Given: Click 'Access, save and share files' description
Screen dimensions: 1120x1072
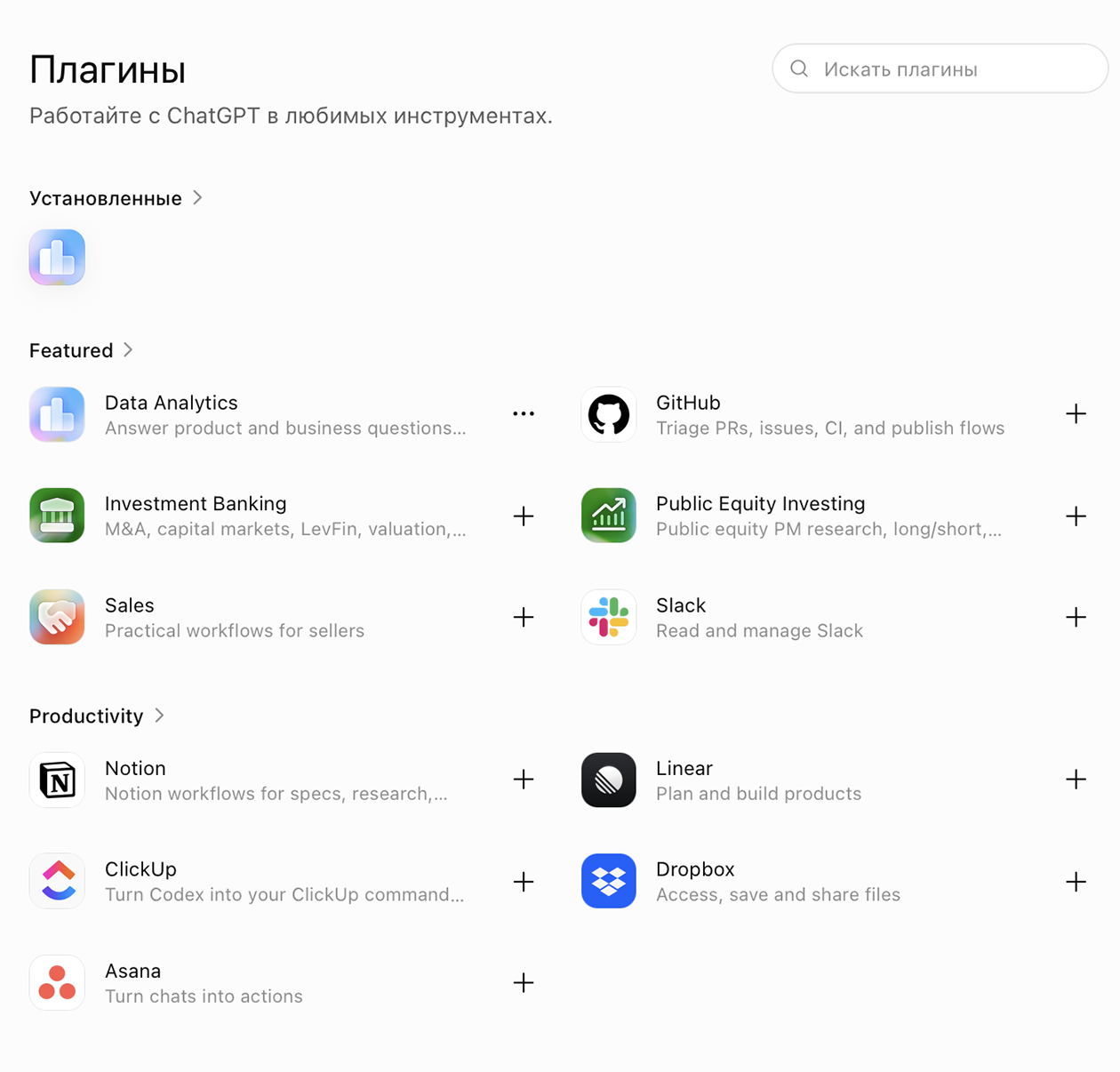Looking at the screenshot, I should pos(779,894).
